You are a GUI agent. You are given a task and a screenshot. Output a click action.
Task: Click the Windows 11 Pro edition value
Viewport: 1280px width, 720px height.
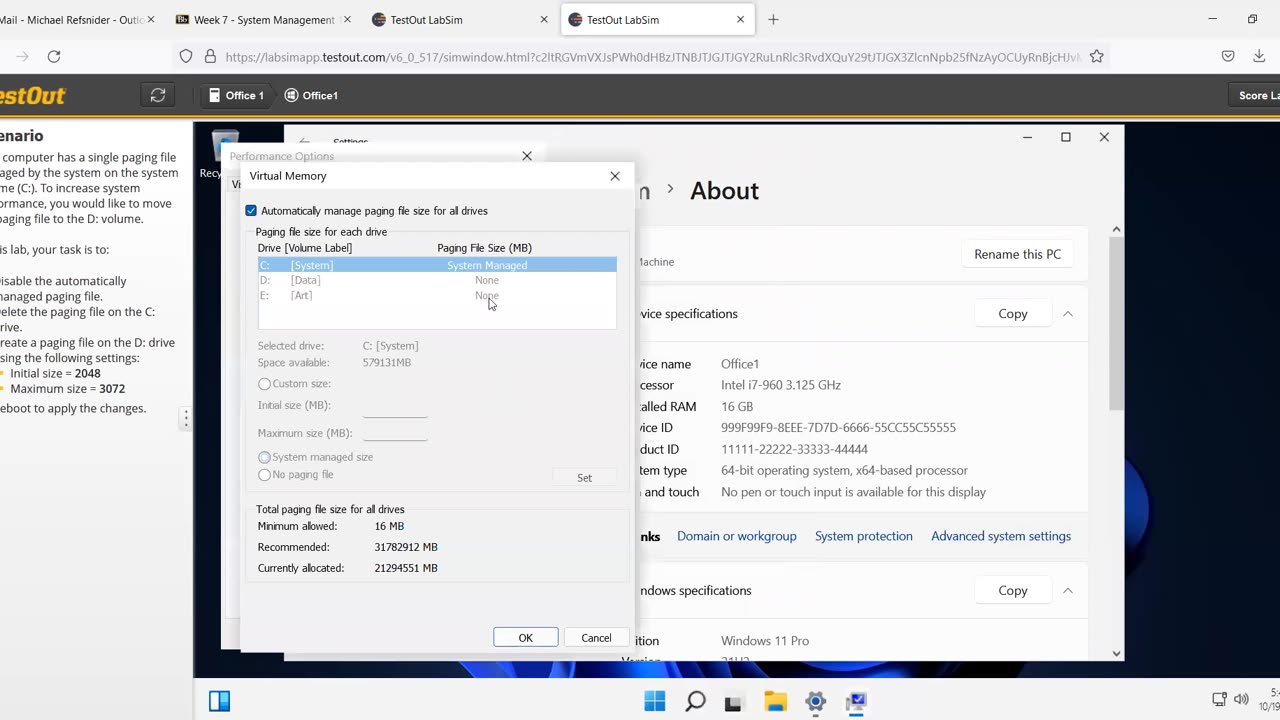pyautogui.click(x=765, y=641)
